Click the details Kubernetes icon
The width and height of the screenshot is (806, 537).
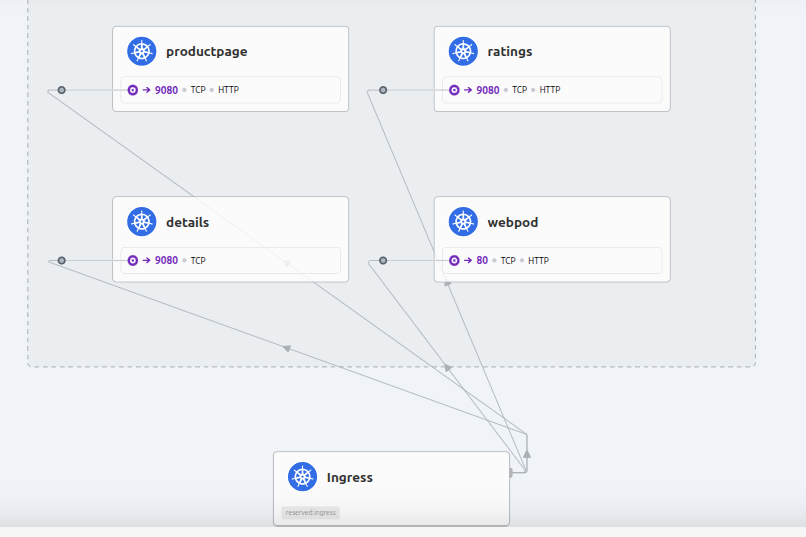click(142, 222)
